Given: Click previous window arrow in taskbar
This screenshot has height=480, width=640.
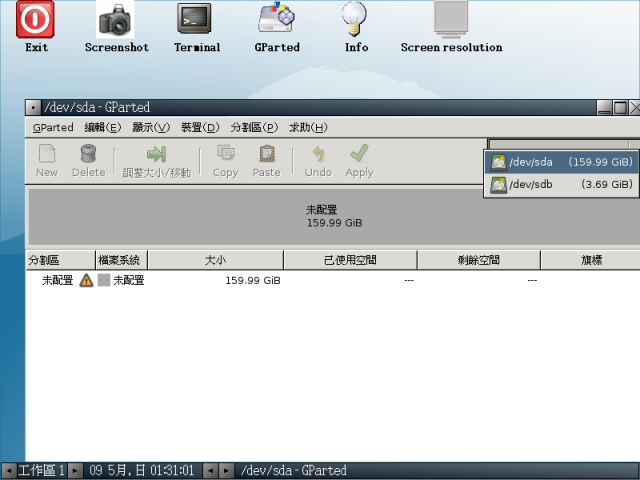Looking at the screenshot, I should pos(210,471).
